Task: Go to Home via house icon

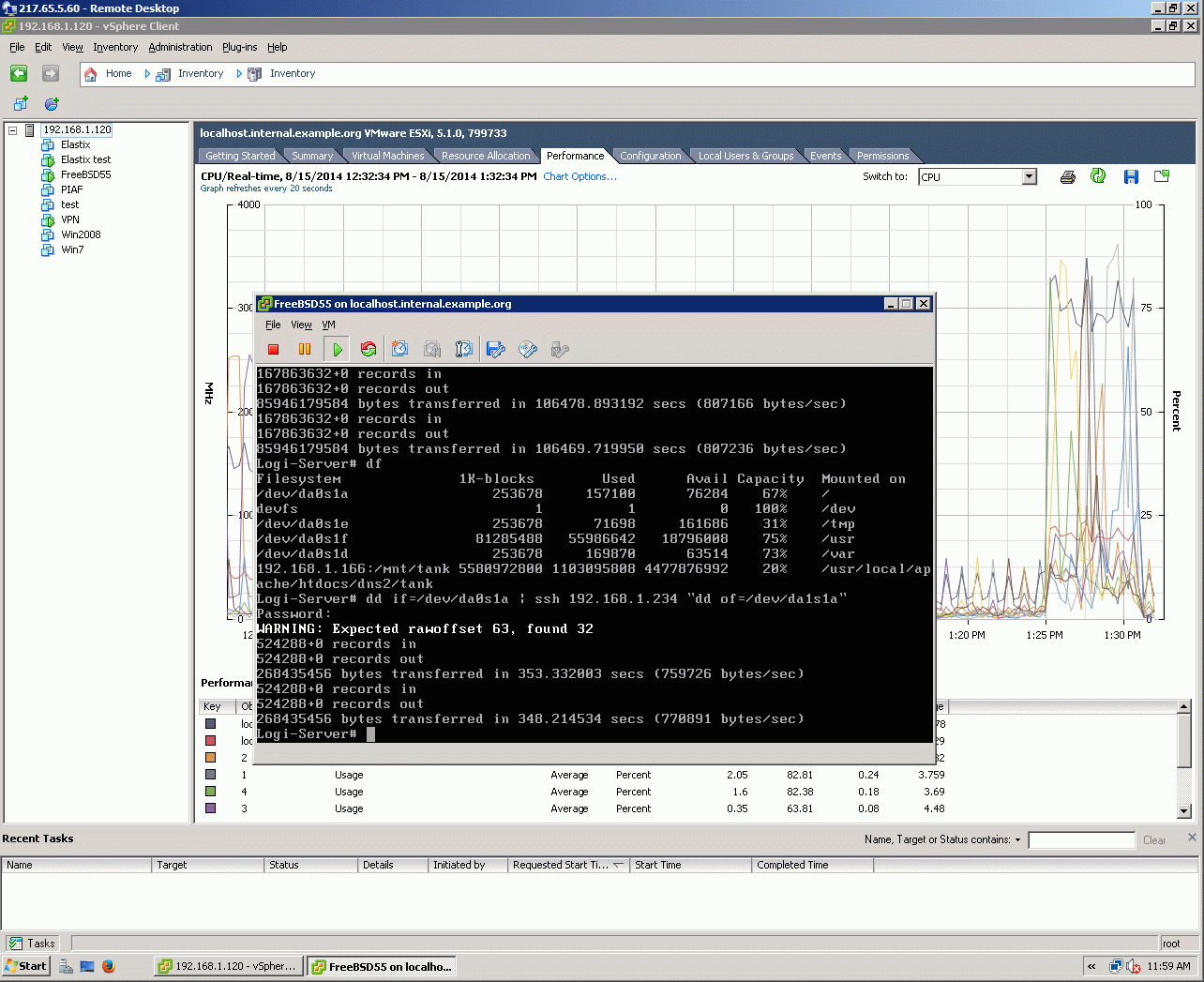Action: coord(91,74)
